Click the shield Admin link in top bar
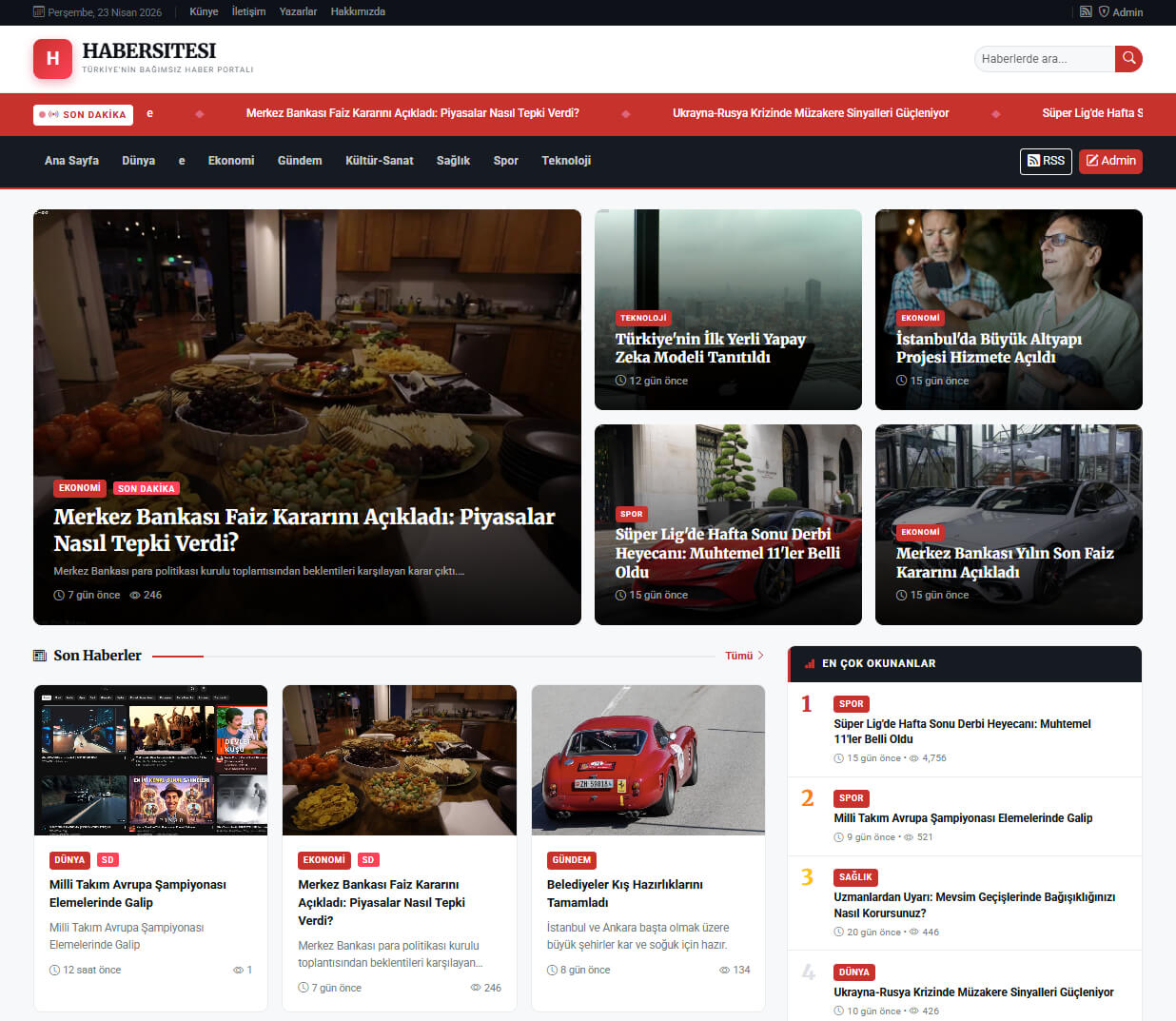 tap(1121, 12)
